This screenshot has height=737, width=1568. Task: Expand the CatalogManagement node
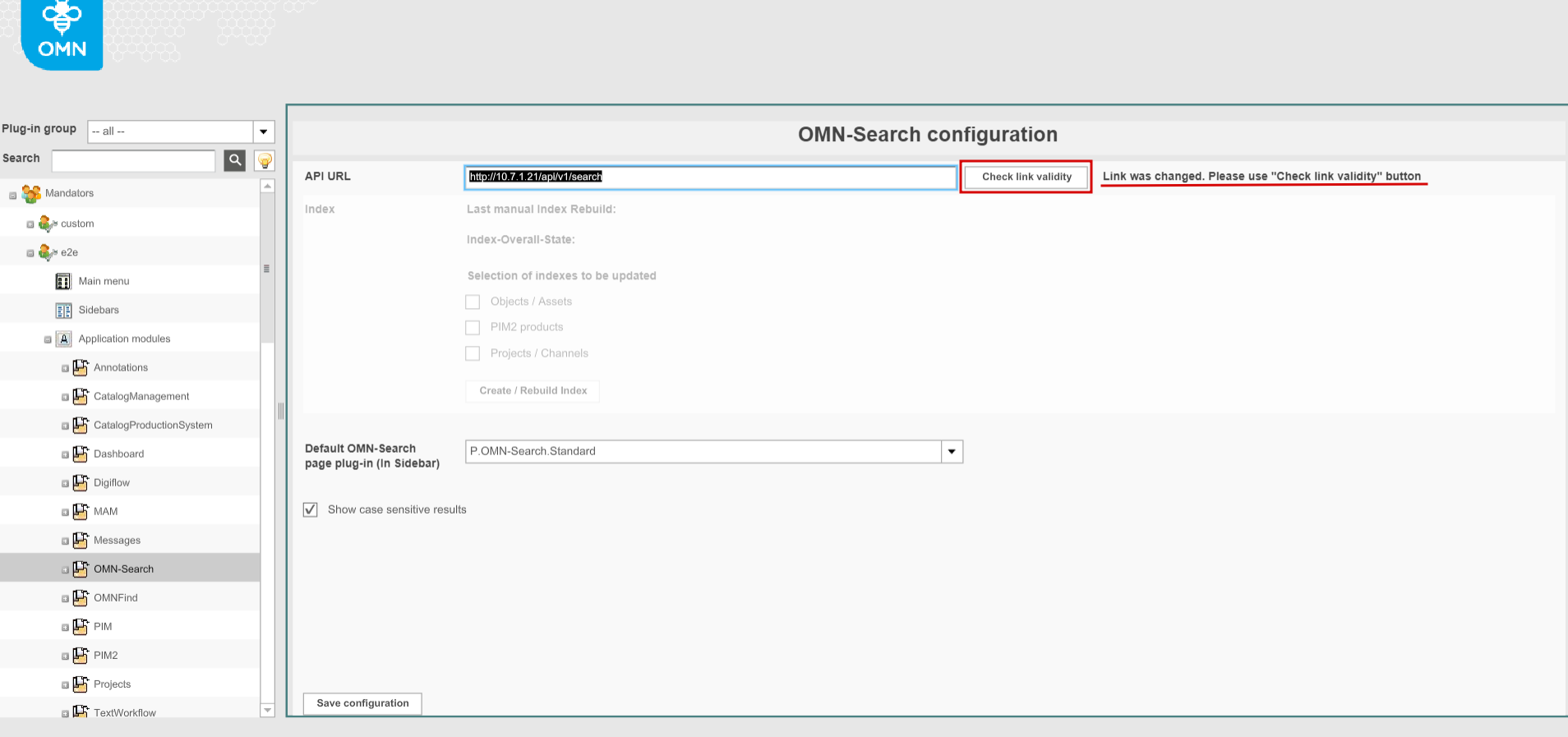(65, 397)
